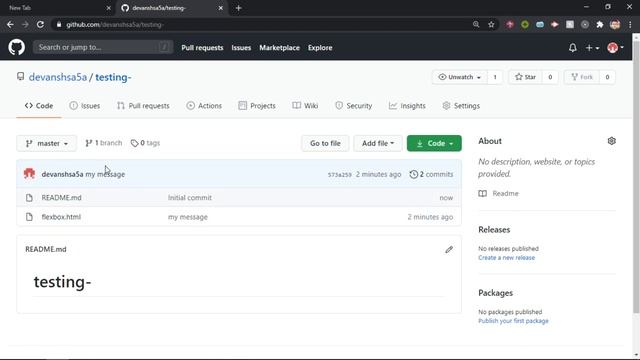Open the browser zoom magnifier icon
Screen dimensions: 640x360
click(x=476, y=24)
